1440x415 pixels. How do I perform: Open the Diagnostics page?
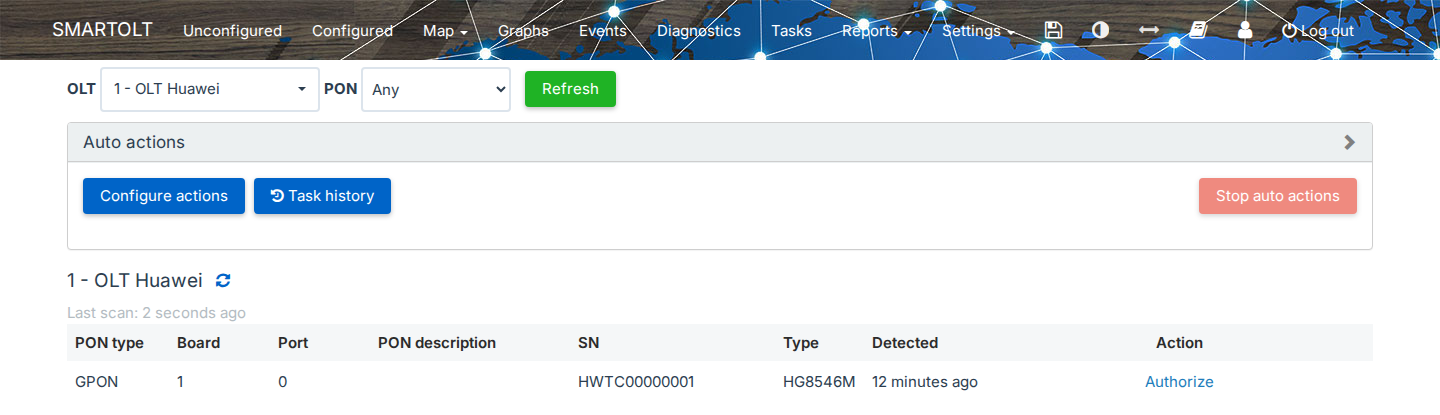tap(699, 31)
